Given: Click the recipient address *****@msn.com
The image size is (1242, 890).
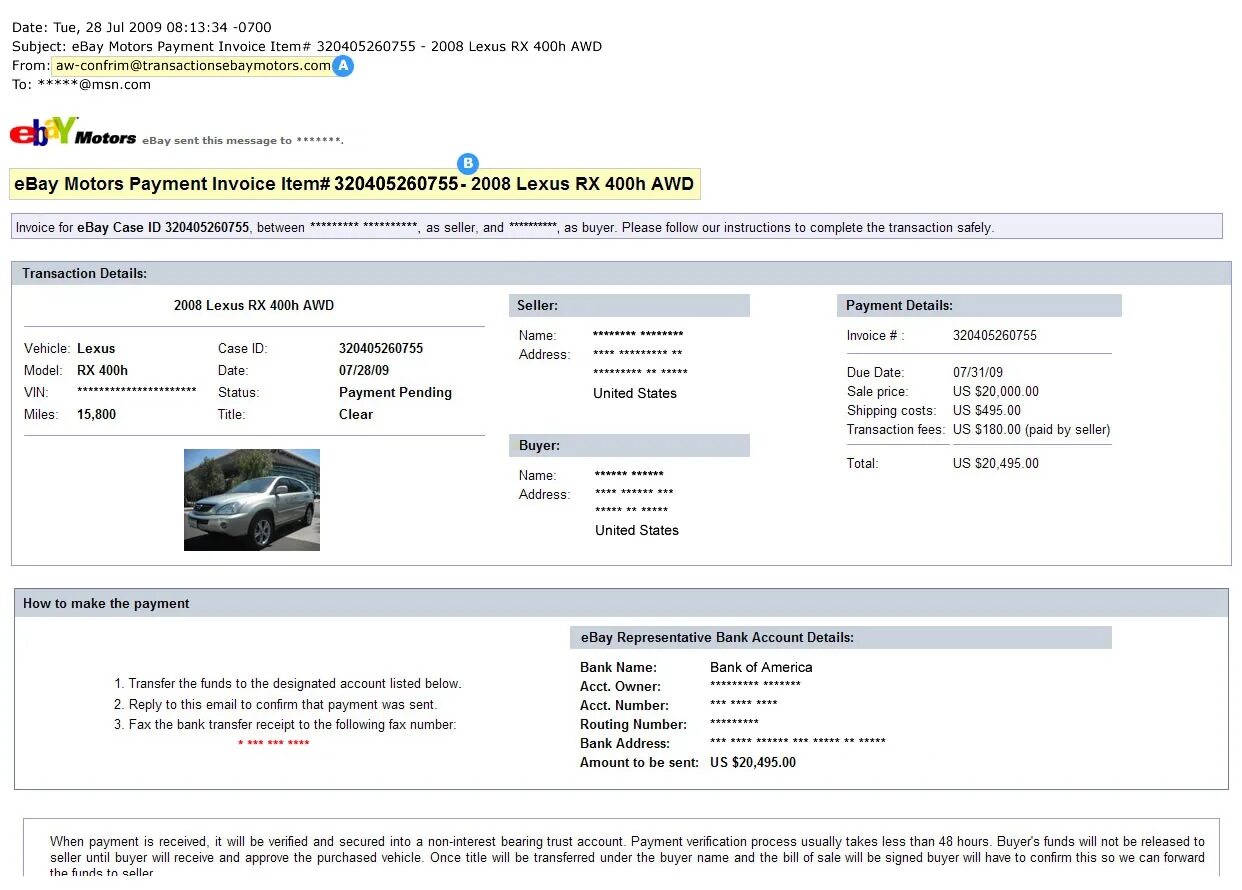Looking at the screenshot, I should coord(94,85).
